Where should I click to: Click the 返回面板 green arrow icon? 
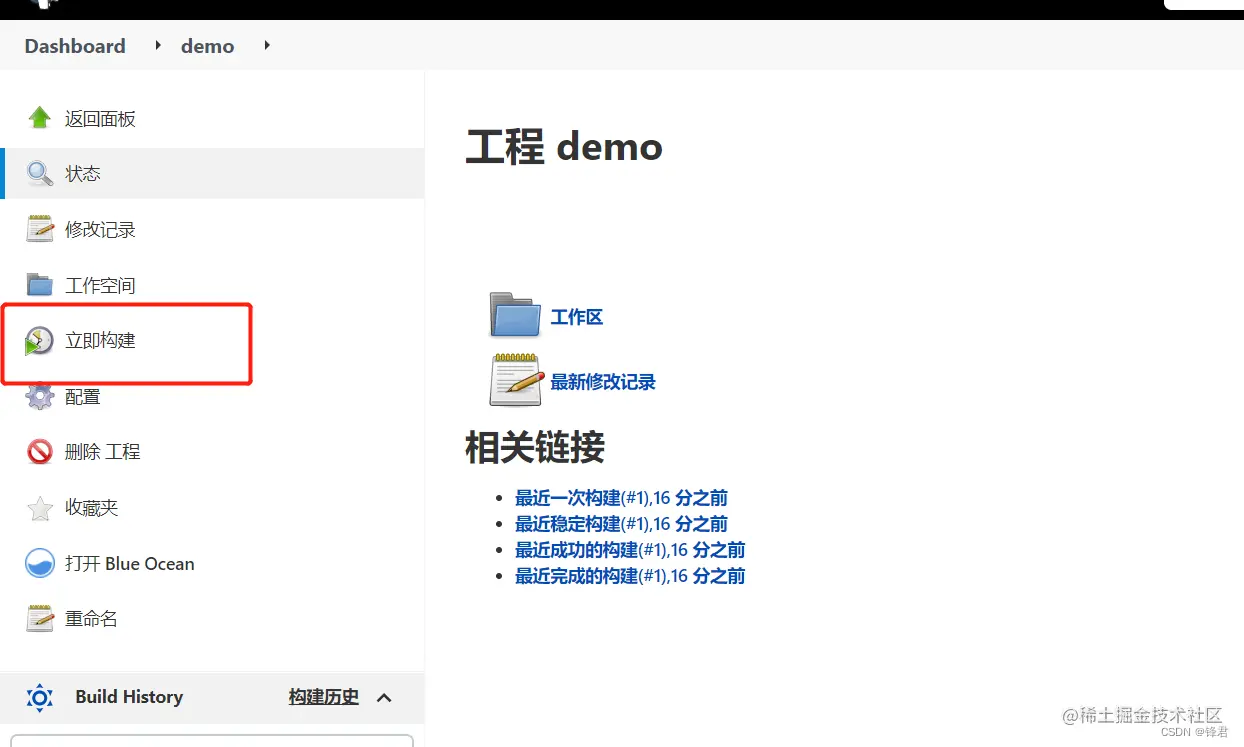pyautogui.click(x=38, y=117)
